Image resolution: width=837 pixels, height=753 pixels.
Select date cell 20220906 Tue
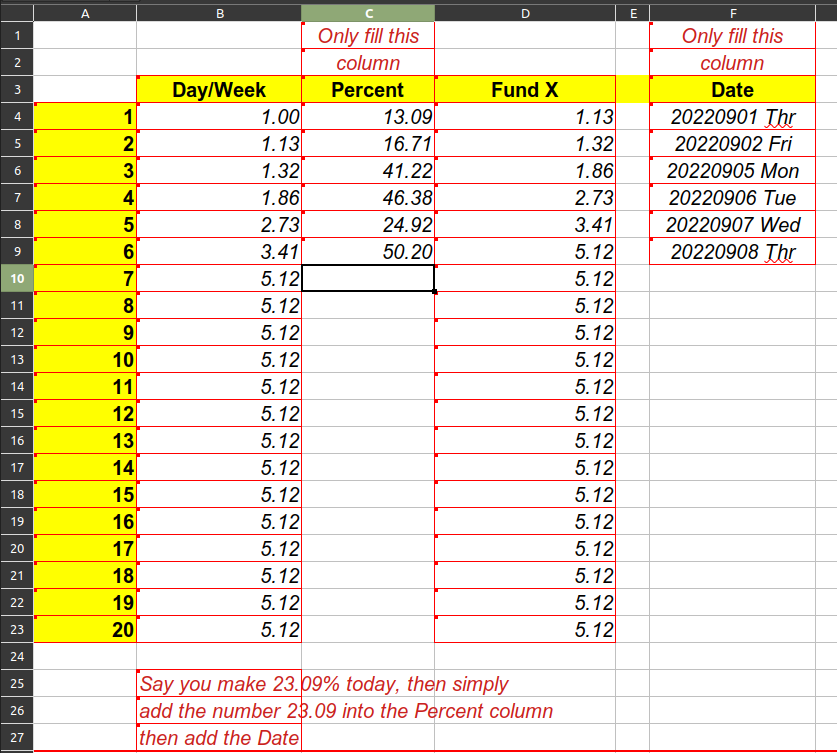[x=732, y=197]
